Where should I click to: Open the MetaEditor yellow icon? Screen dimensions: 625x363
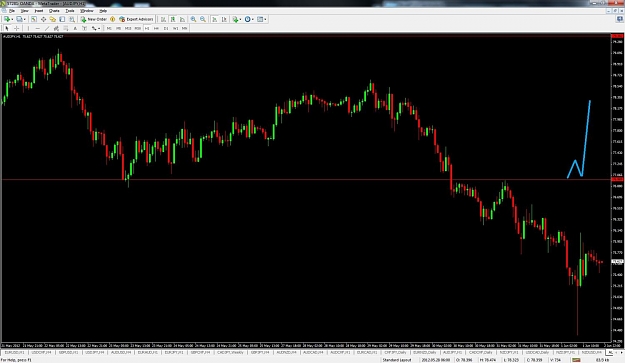point(112,19)
